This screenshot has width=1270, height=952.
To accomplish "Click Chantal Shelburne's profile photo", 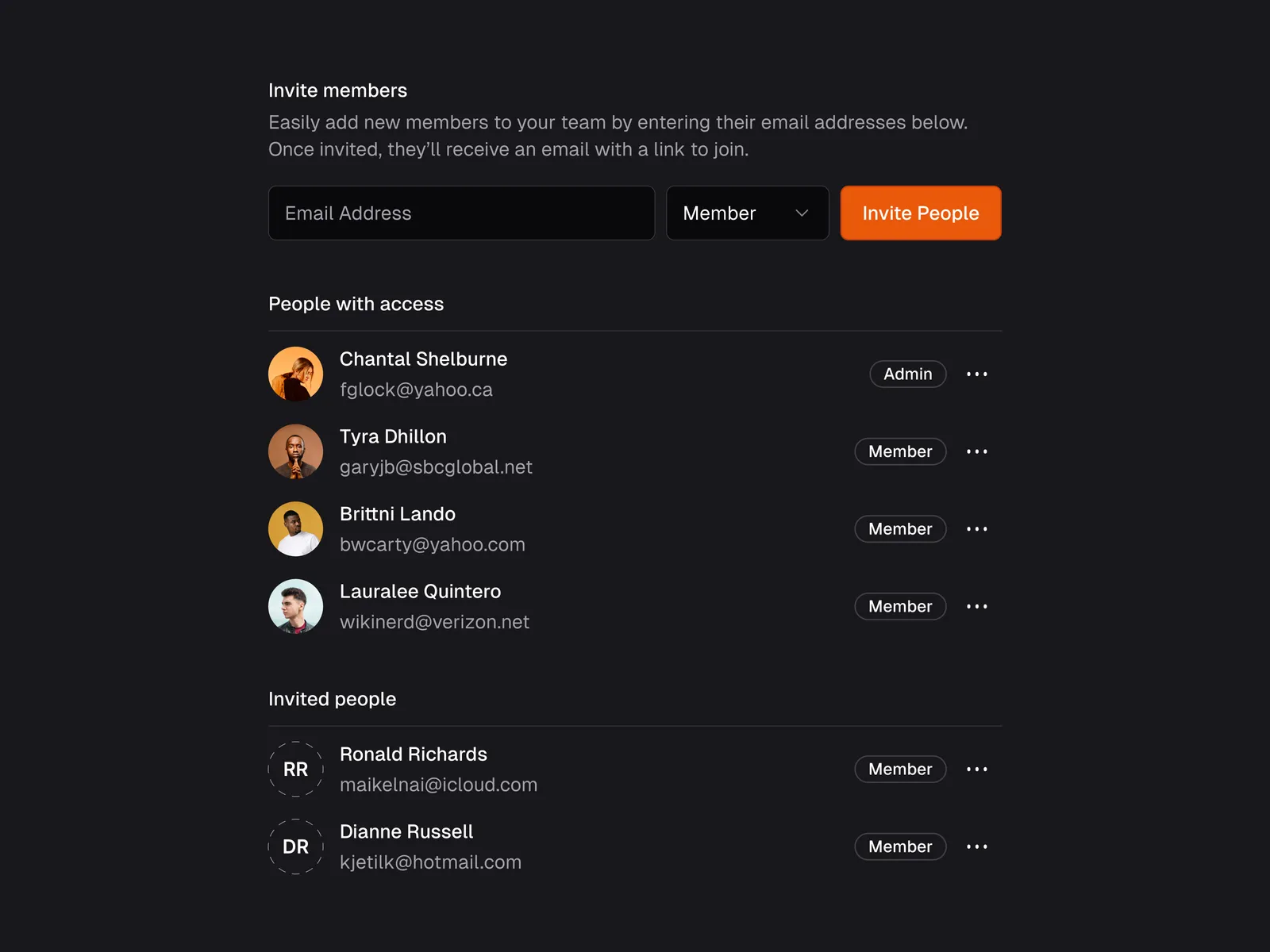I will click(295, 374).
